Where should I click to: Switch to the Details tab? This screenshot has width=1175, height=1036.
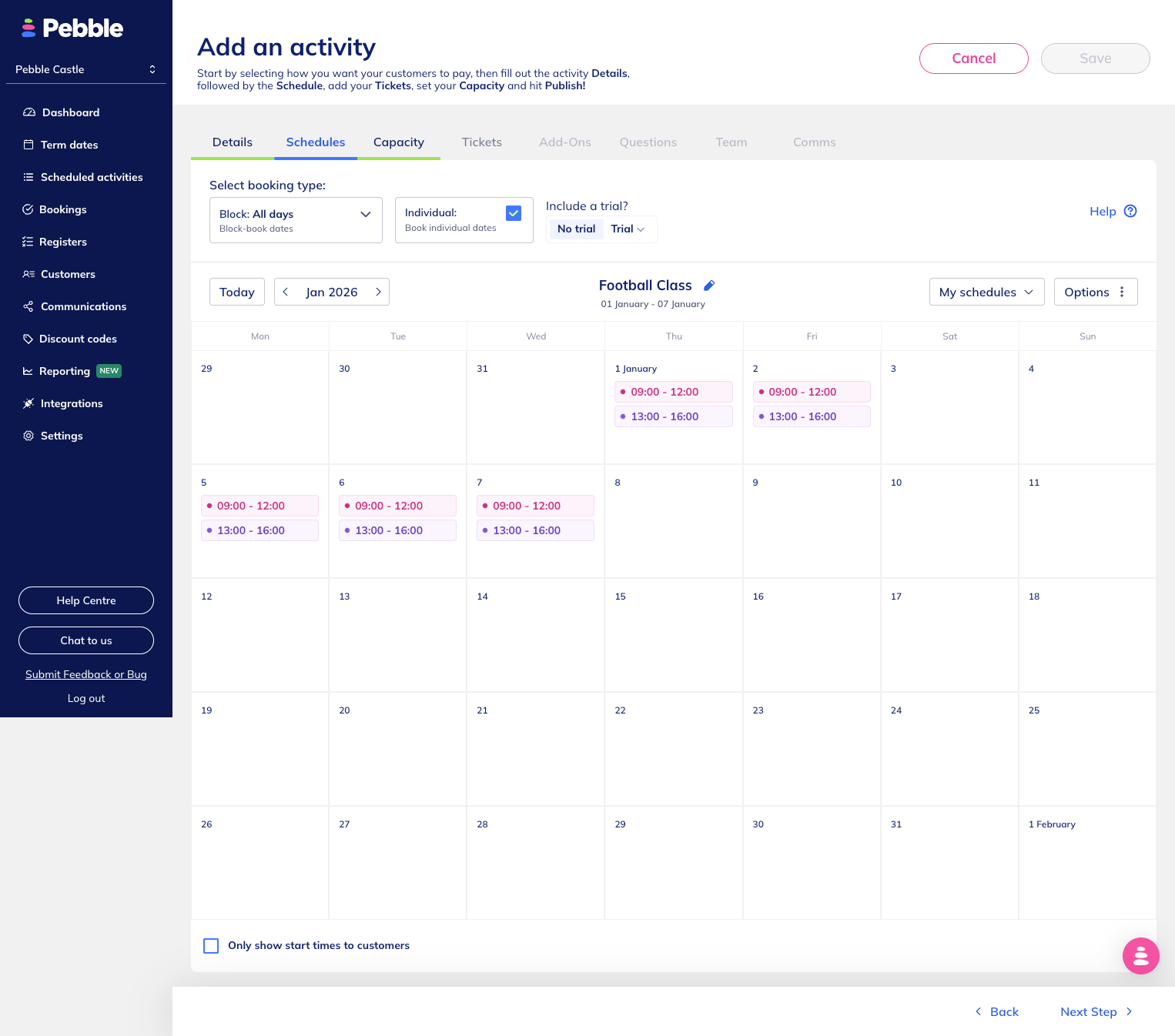232,142
